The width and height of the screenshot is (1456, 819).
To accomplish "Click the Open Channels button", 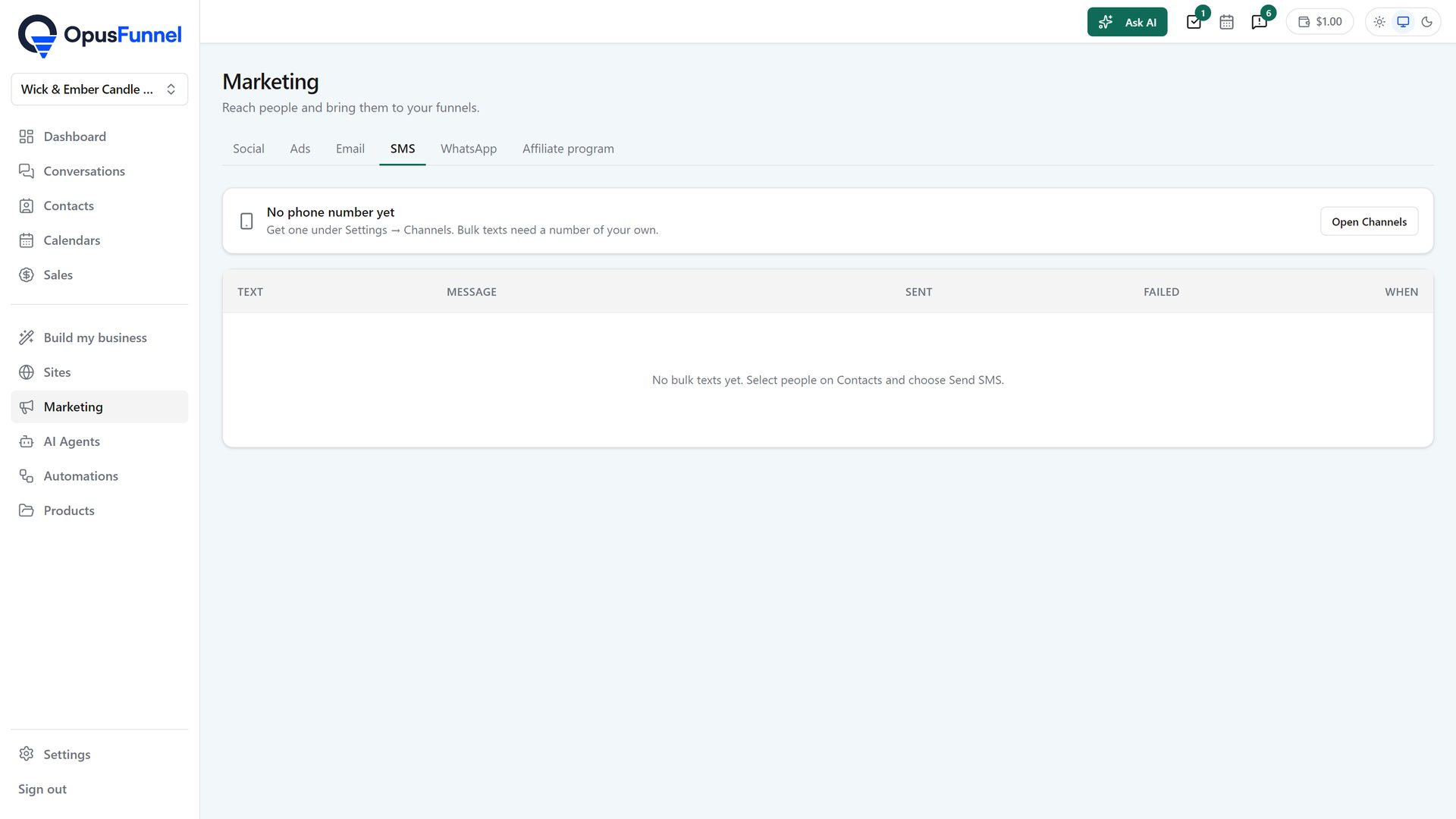I will coord(1369,221).
